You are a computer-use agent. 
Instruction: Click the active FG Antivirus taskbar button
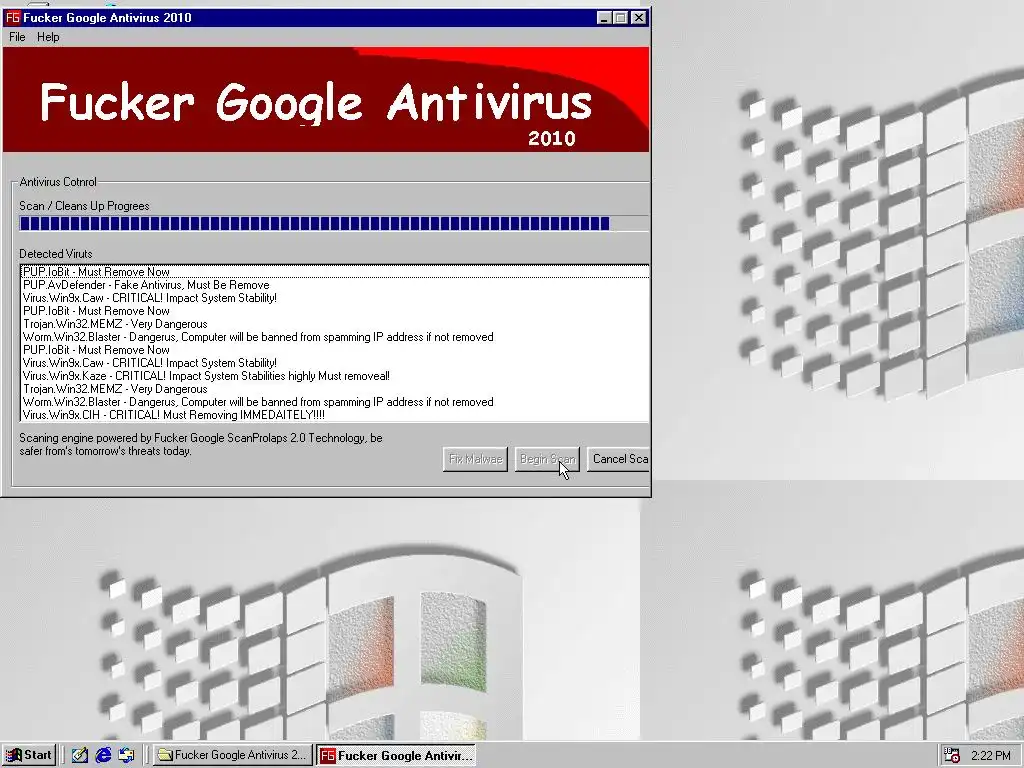(396, 755)
